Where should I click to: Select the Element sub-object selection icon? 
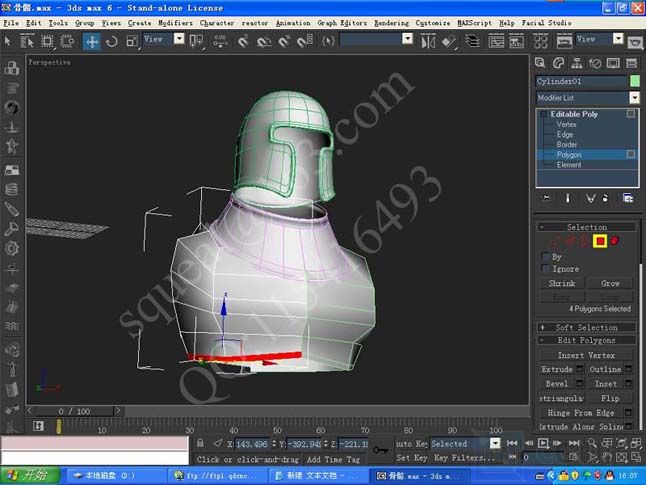[x=615, y=241]
